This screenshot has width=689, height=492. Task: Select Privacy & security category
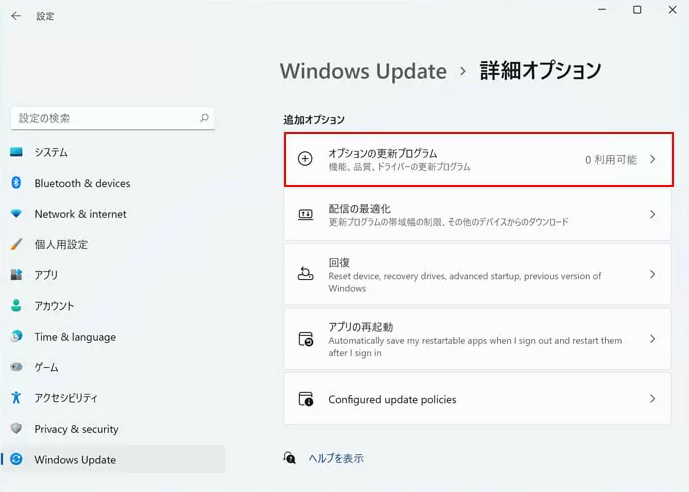pos(112,428)
